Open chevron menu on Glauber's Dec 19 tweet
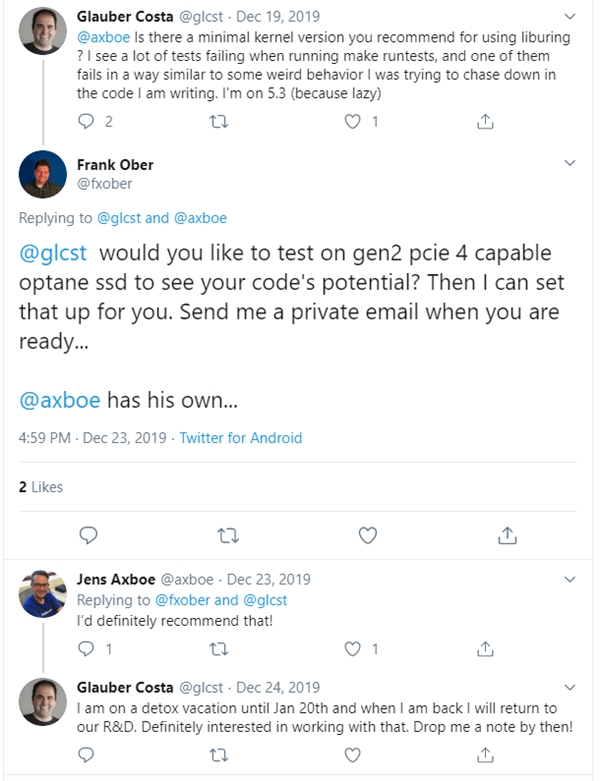 570,17
